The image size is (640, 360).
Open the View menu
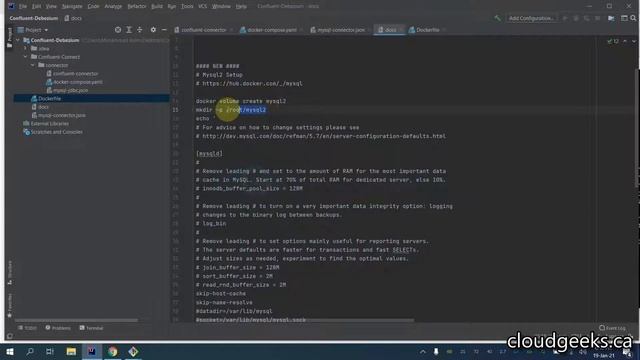tap(51, 6)
